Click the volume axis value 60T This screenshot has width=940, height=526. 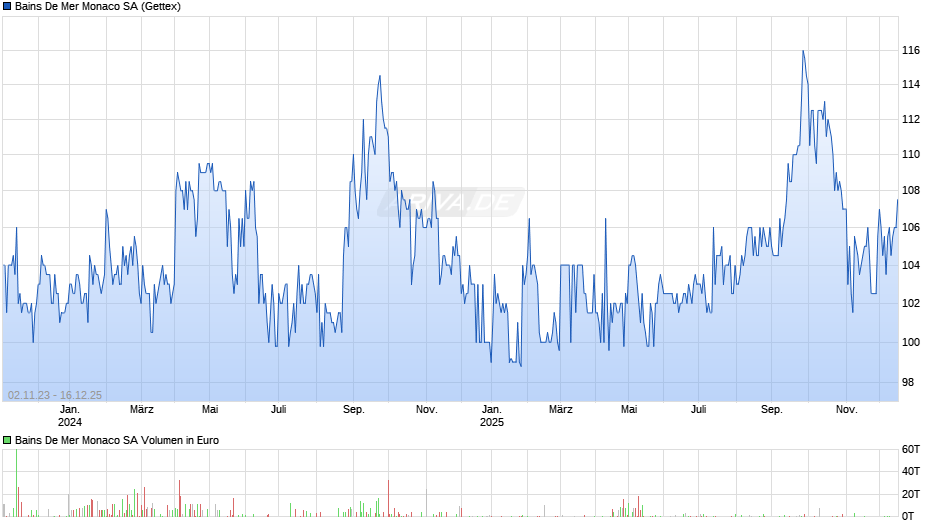tap(911, 449)
